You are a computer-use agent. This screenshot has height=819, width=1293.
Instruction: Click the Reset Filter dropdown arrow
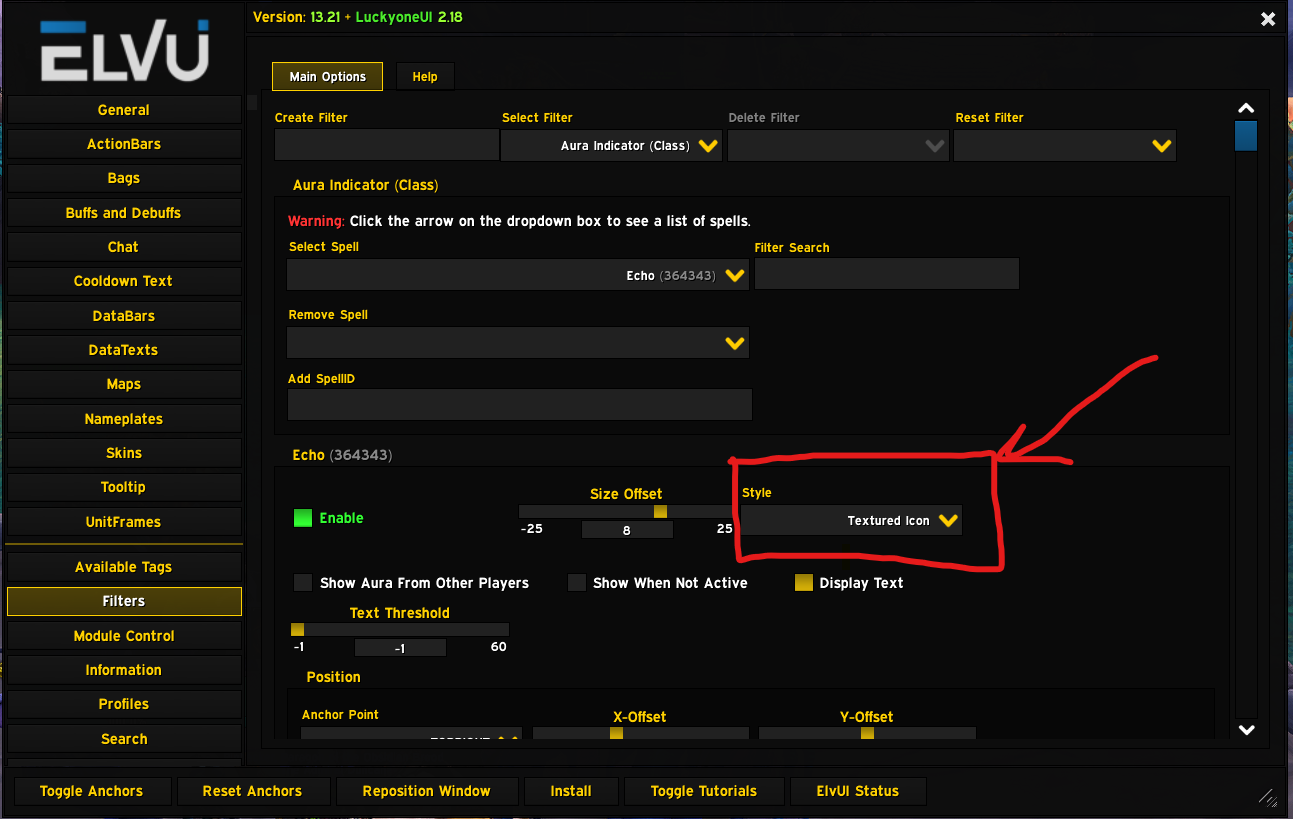tap(1161, 146)
